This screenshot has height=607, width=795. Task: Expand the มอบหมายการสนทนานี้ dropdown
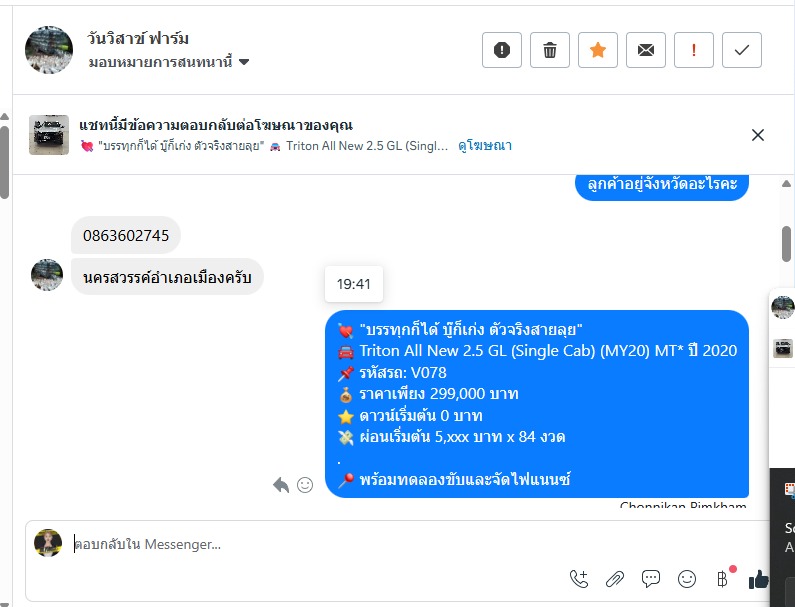(x=169, y=62)
